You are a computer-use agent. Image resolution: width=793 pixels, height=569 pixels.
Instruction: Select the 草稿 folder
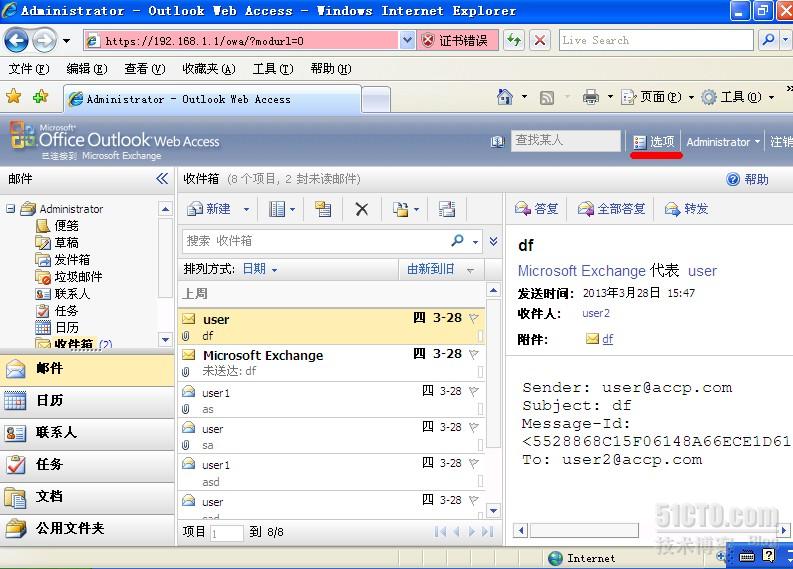pyautogui.click(x=66, y=243)
